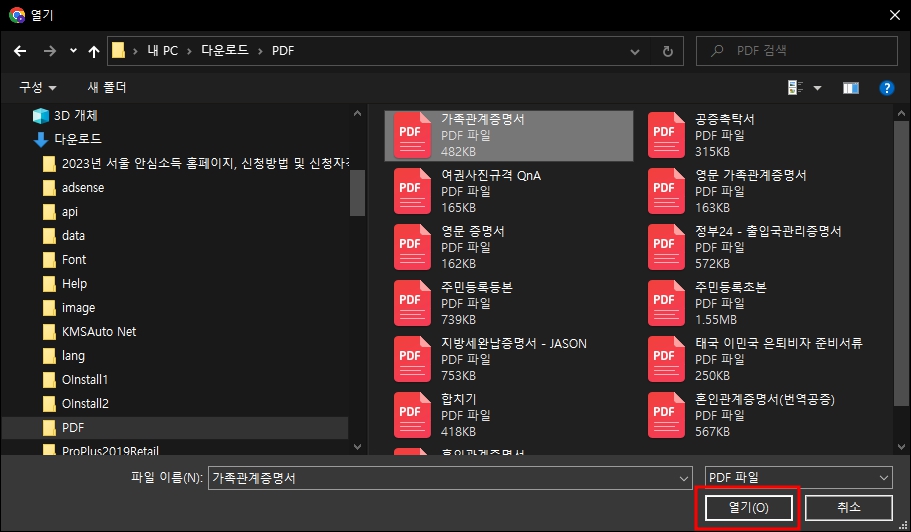Select the 영문 가족관계증명서 PDF icon
The height and width of the screenshot is (532, 911).
[x=666, y=191]
